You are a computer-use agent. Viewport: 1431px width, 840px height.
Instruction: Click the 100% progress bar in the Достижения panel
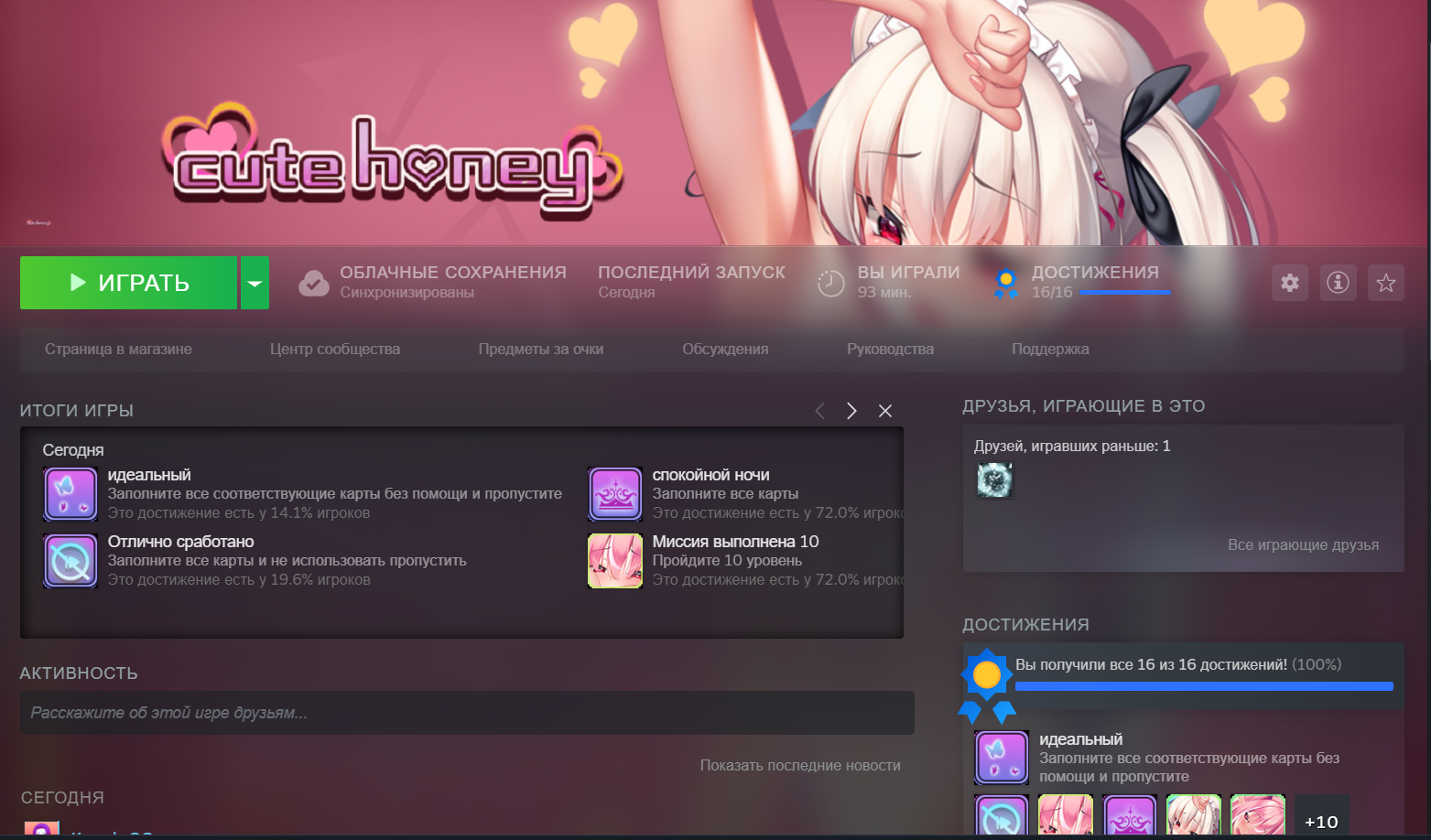point(1204,686)
